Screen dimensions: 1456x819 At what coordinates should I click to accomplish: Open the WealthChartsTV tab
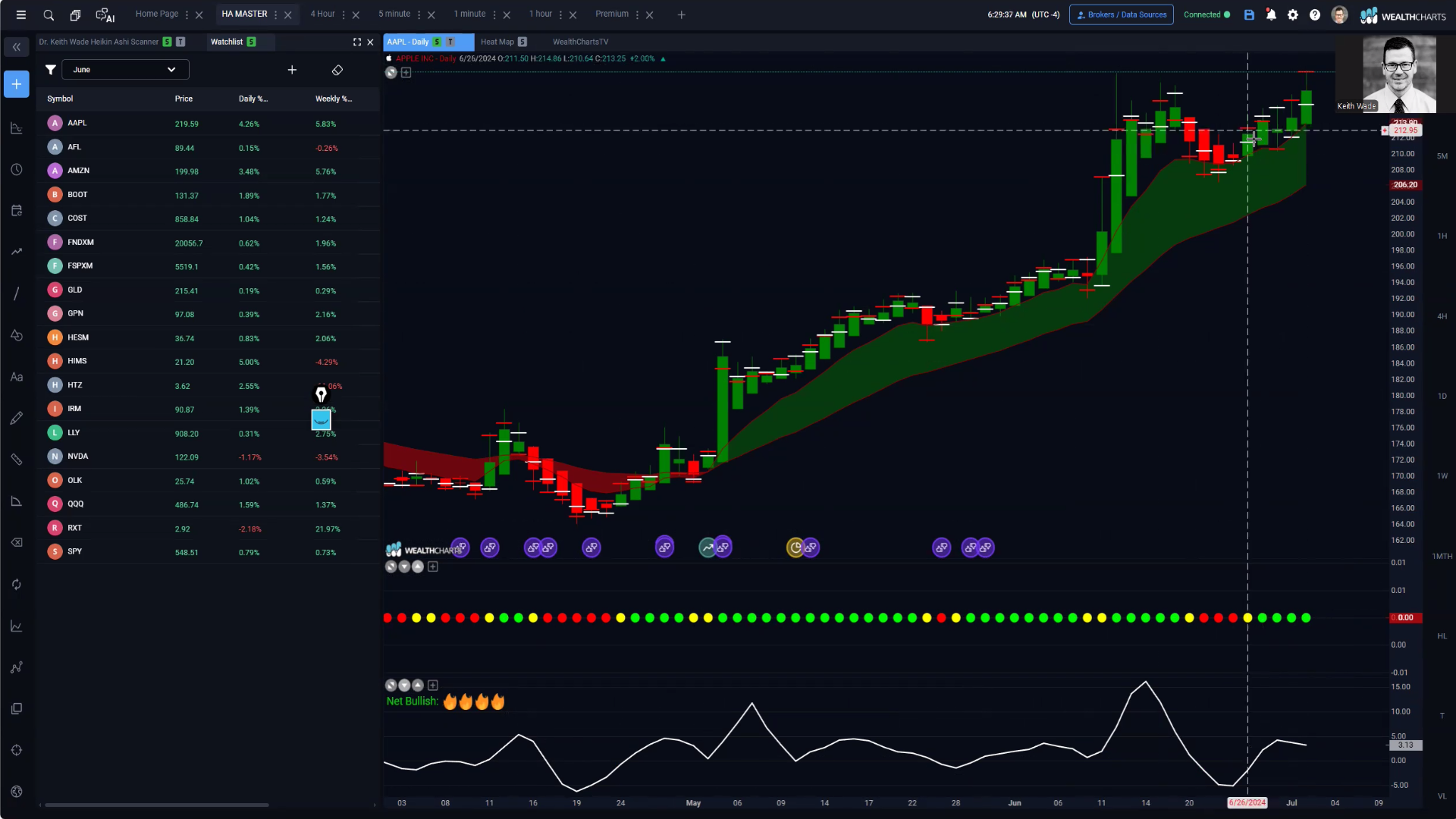pyautogui.click(x=580, y=42)
